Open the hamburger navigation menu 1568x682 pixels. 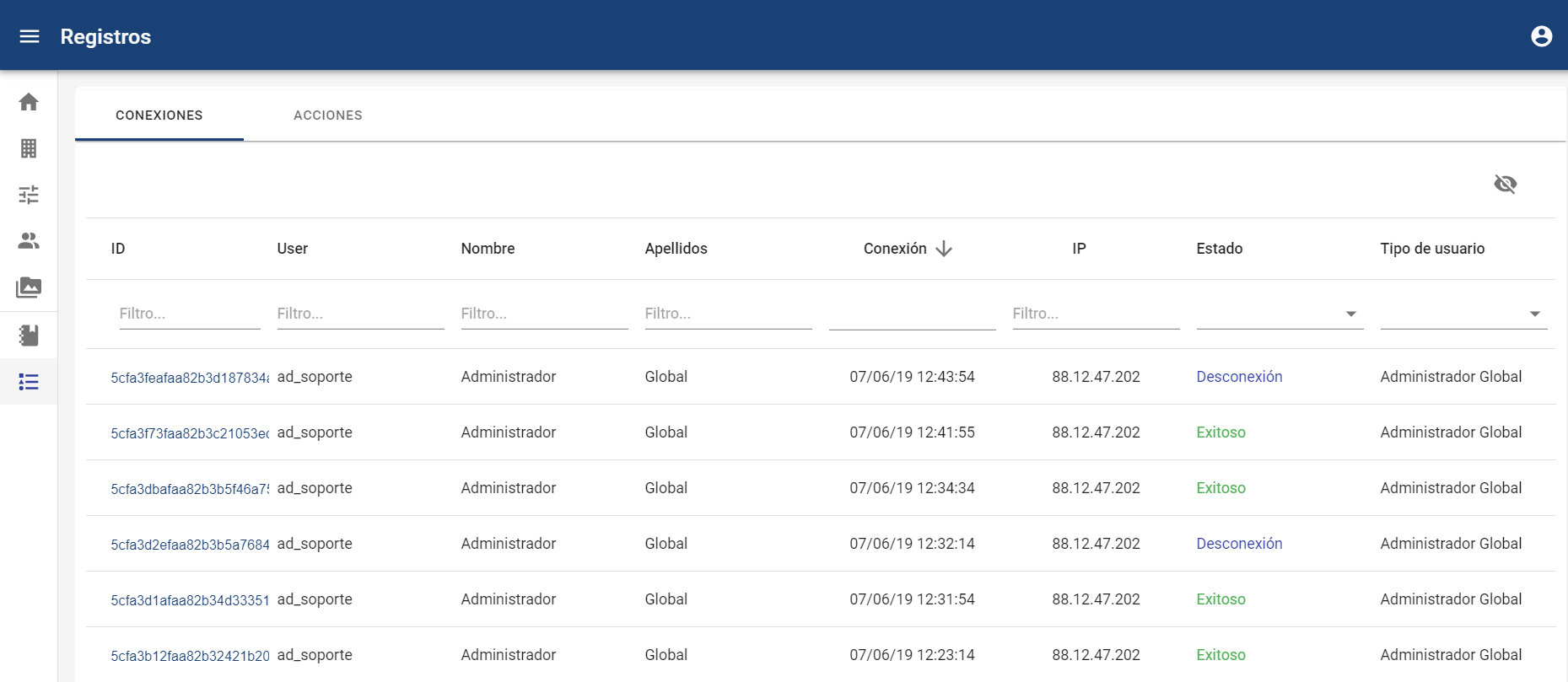point(30,36)
